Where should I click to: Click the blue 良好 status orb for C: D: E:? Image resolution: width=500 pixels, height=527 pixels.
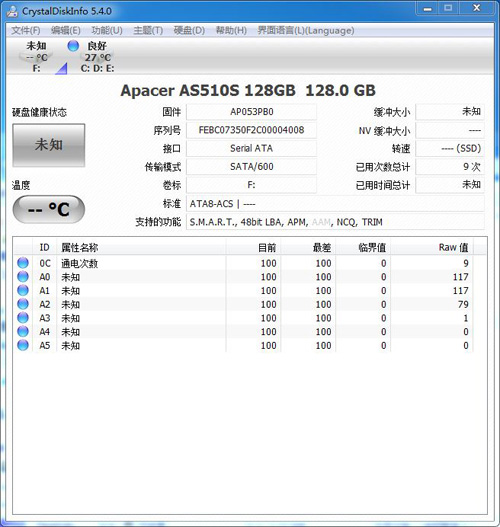point(73,46)
